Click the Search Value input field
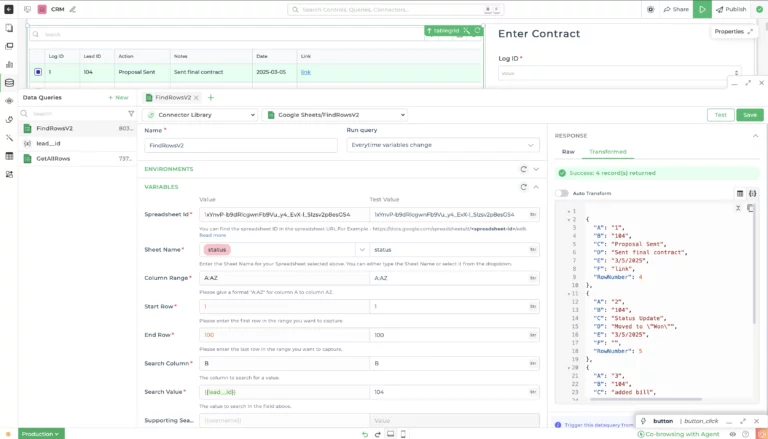 pos(283,392)
